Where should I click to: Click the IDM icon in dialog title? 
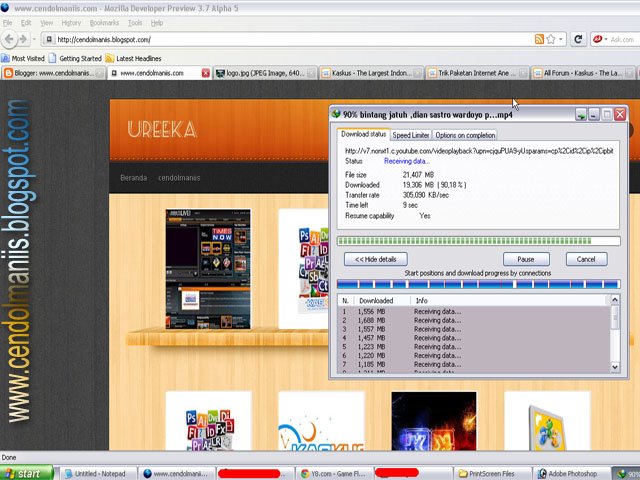tap(336, 114)
